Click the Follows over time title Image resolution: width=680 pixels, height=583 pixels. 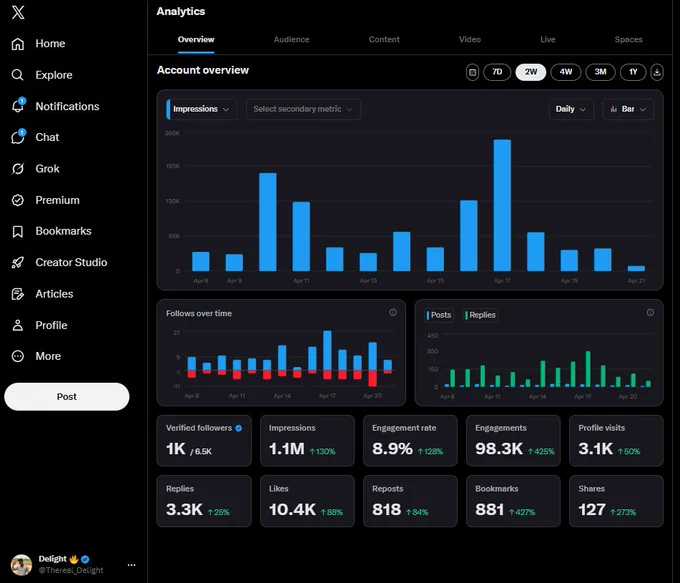coord(199,313)
